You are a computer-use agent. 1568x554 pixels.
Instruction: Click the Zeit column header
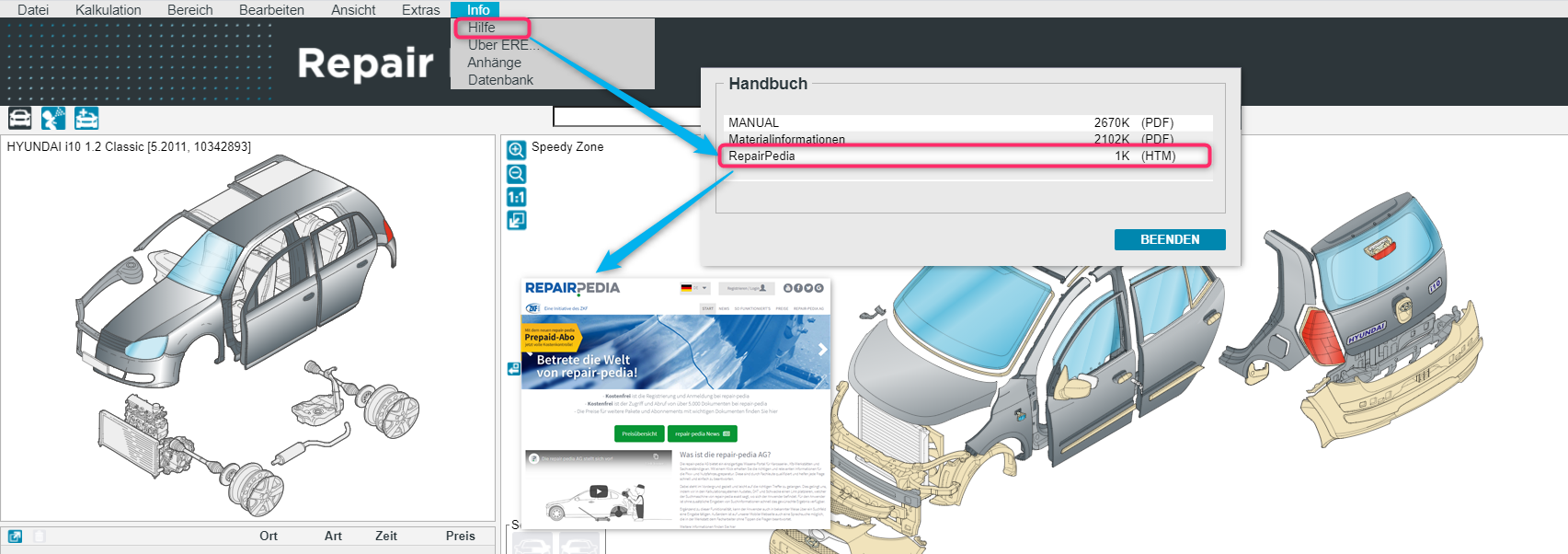386,536
